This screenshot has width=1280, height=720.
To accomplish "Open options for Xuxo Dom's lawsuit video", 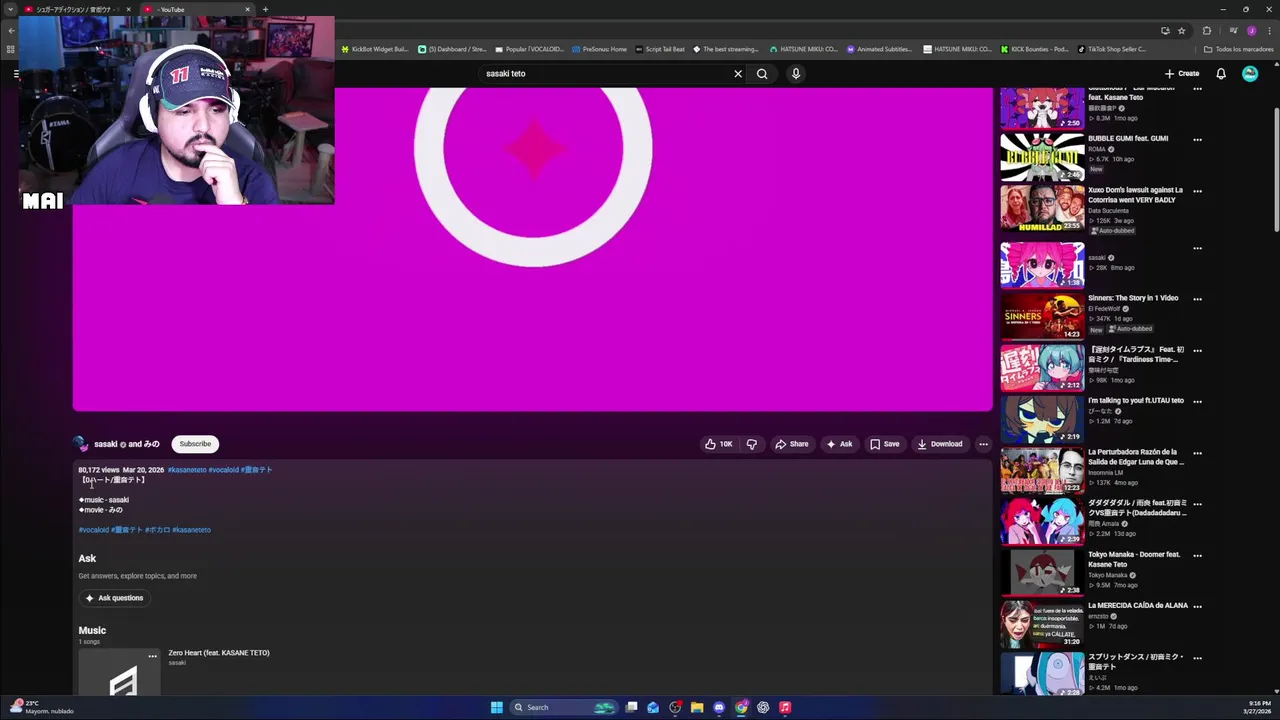I will click(x=1197, y=191).
